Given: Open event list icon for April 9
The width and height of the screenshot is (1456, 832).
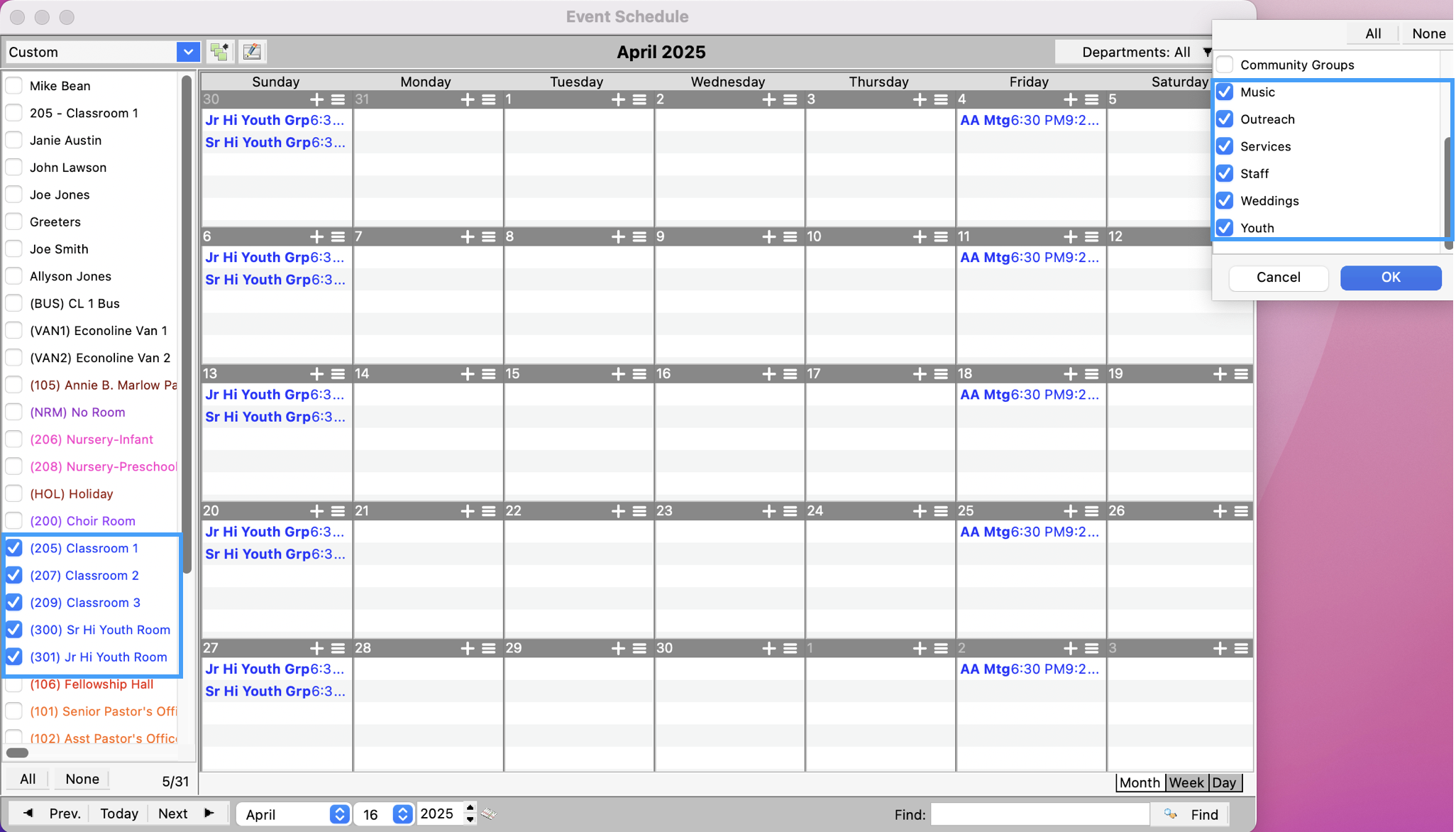Looking at the screenshot, I should pyautogui.click(x=790, y=237).
